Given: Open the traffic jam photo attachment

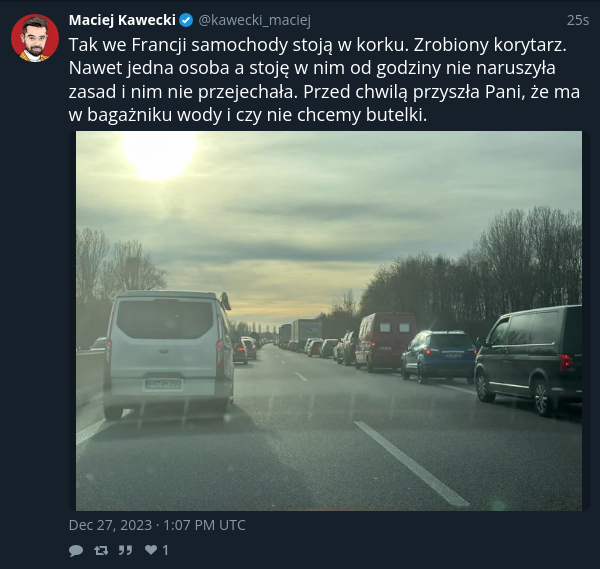Looking at the screenshot, I should point(329,321).
